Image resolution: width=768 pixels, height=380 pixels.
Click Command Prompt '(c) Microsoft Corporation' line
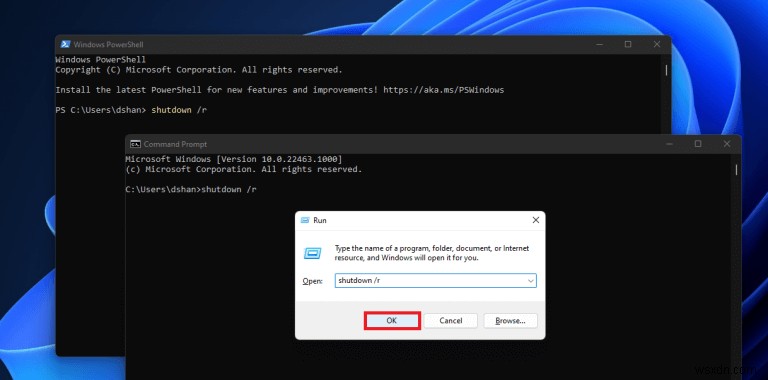243,169
